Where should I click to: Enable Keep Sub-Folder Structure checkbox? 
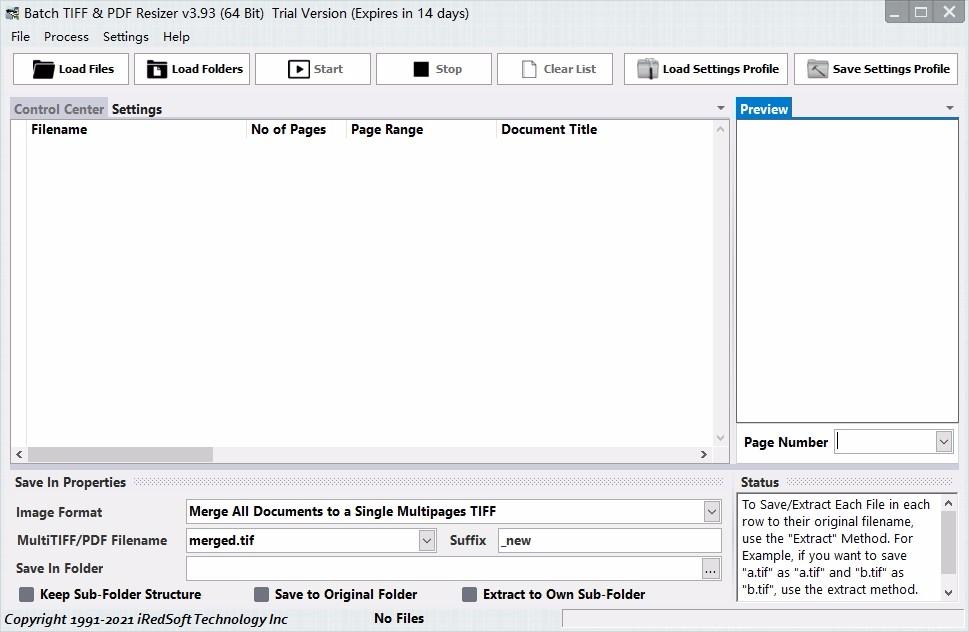(27, 594)
